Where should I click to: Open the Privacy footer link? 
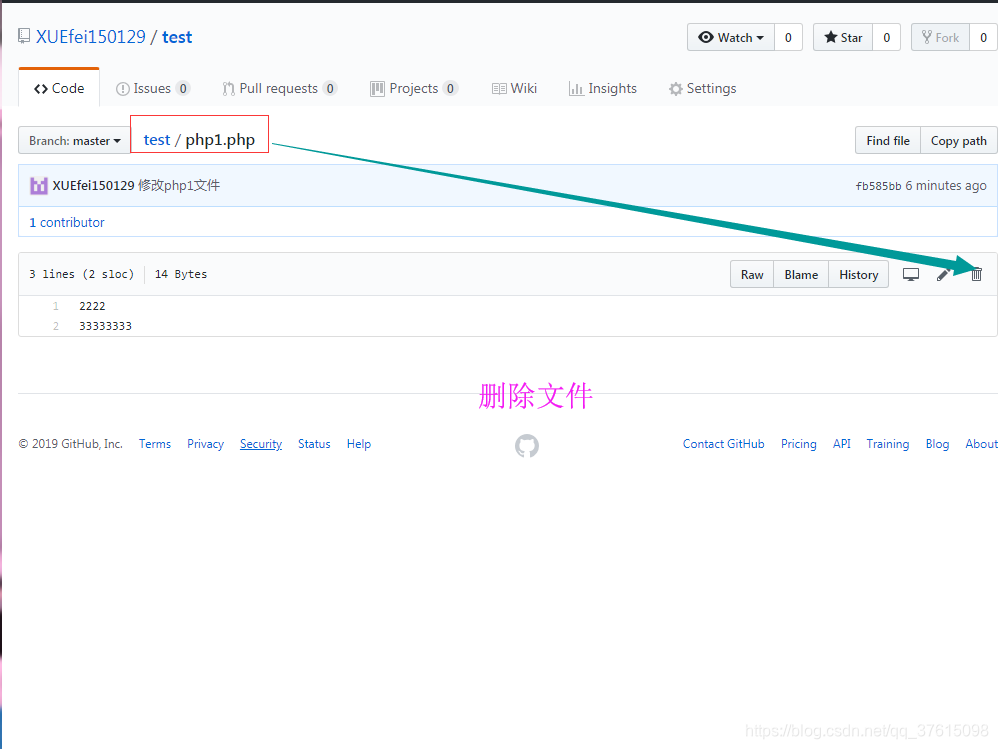(x=205, y=444)
